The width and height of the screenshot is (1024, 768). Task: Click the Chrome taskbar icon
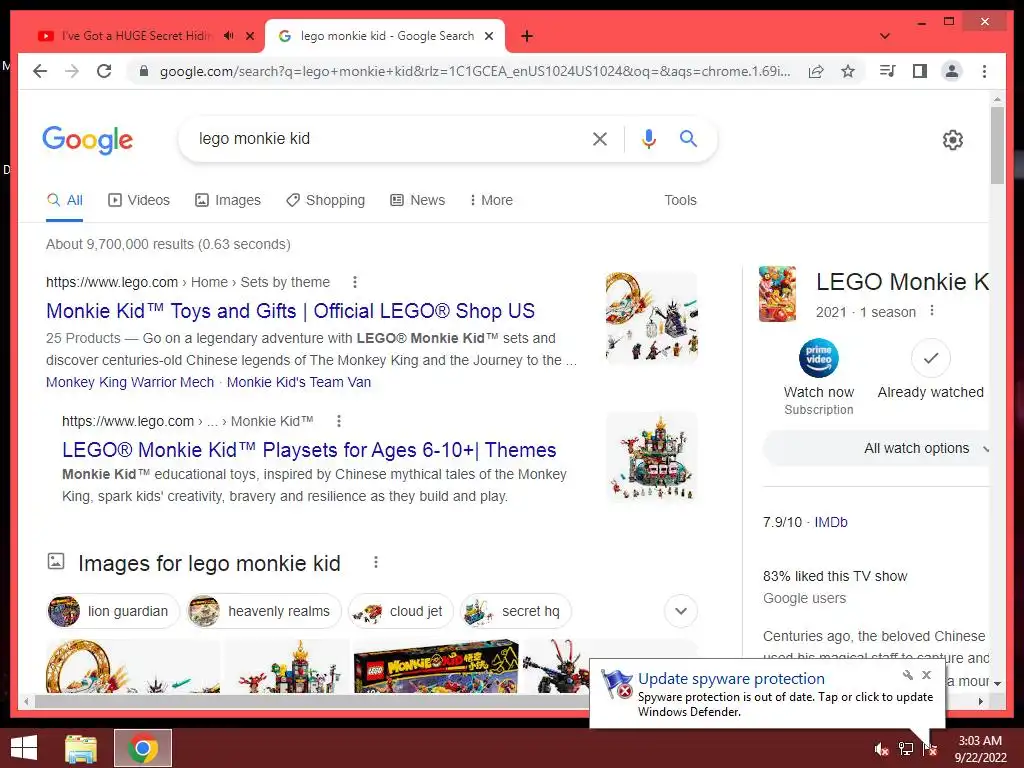pos(143,748)
